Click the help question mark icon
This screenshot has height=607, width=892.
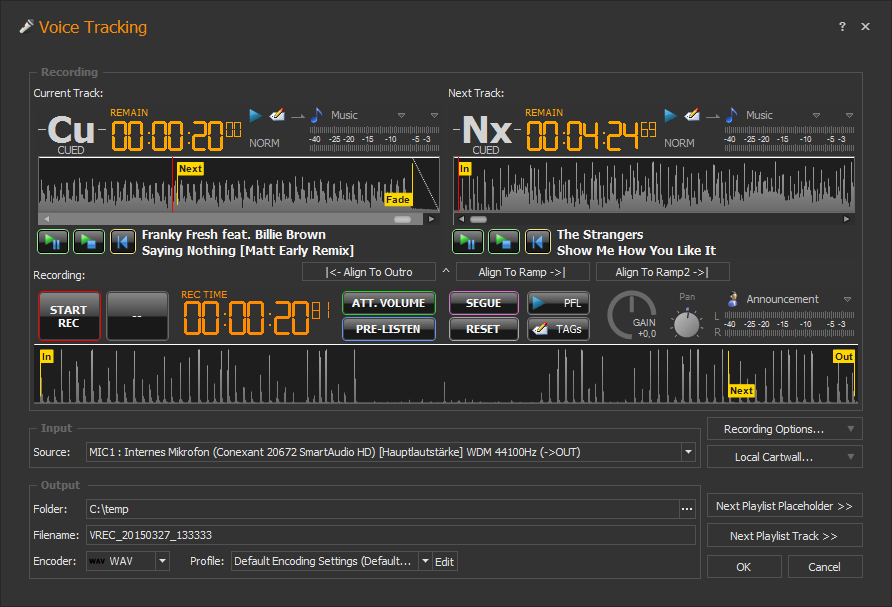842,27
